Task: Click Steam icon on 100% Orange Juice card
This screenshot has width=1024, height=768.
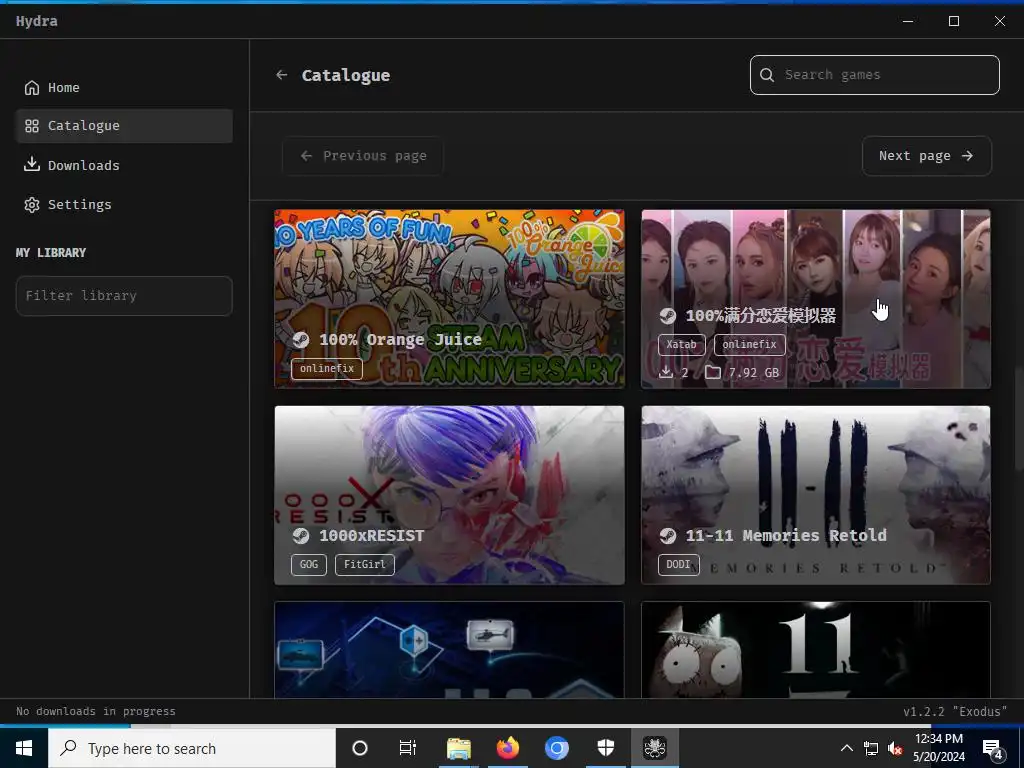Action: (300, 340)
